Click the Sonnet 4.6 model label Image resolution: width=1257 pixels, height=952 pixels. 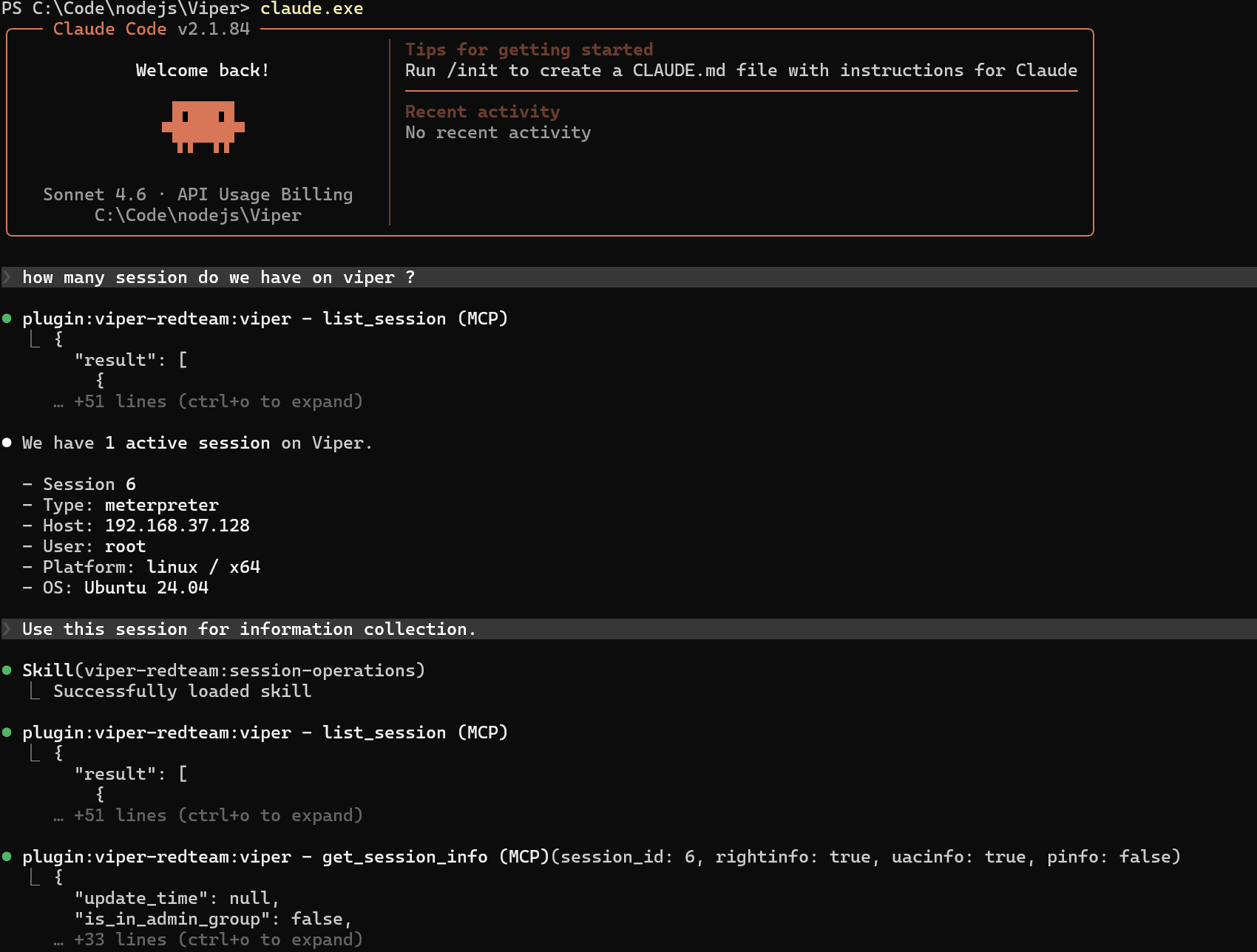tap(95, 194)
